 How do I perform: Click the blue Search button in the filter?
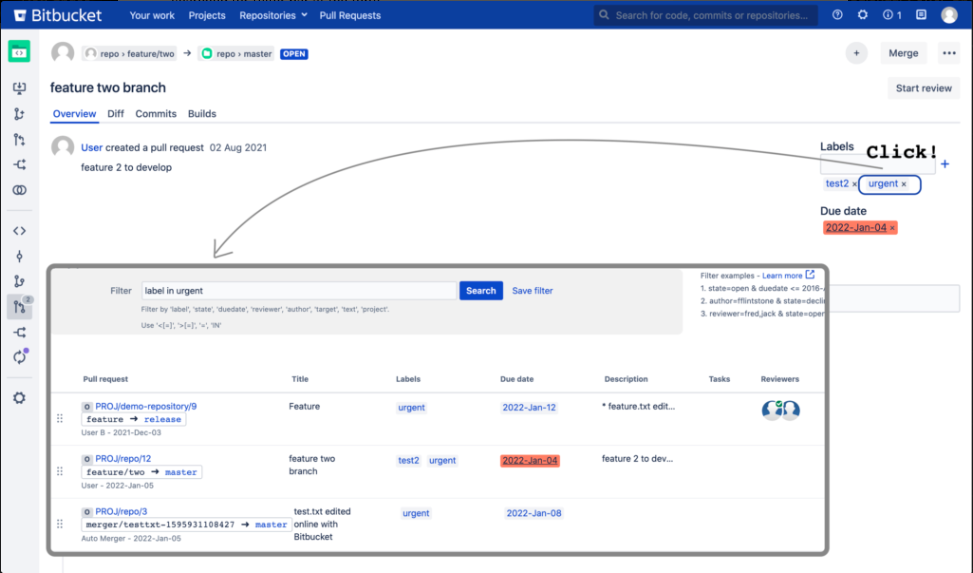click(481, 291)
